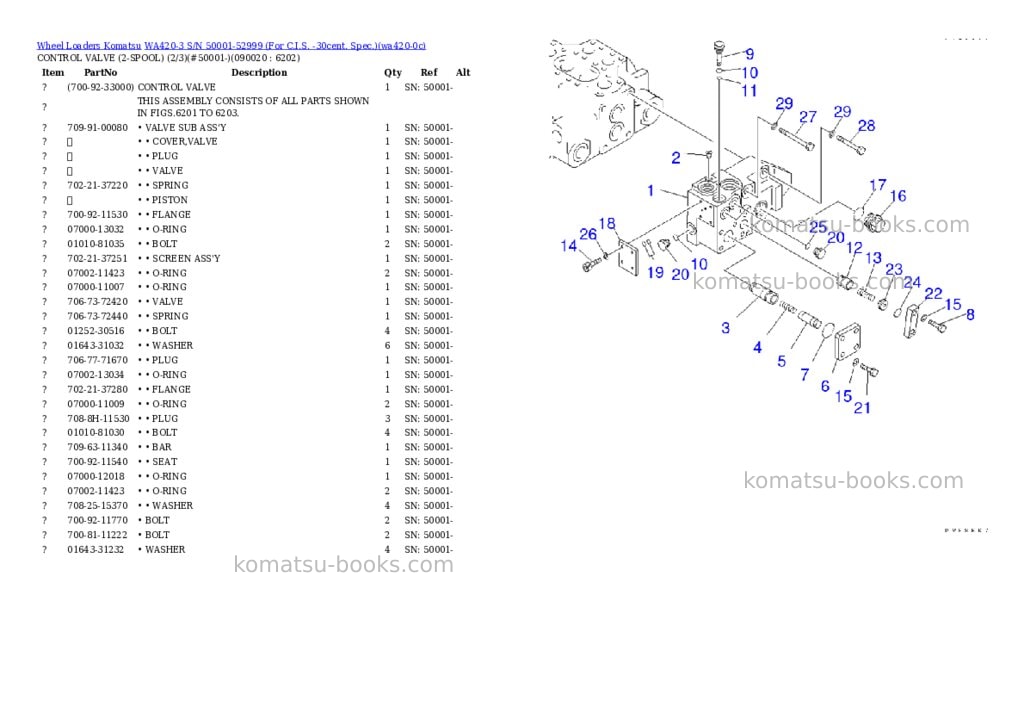Click diagram callout number 28
Viewport: 1024px width, 725px height.
point(867,126)
